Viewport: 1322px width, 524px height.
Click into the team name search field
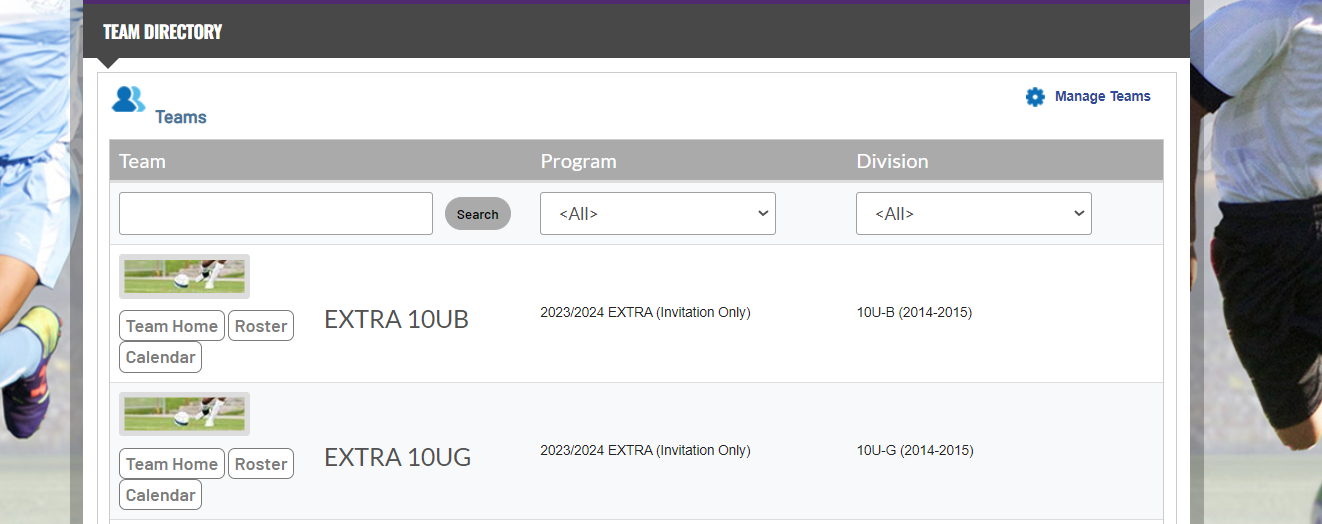[275, 214]
